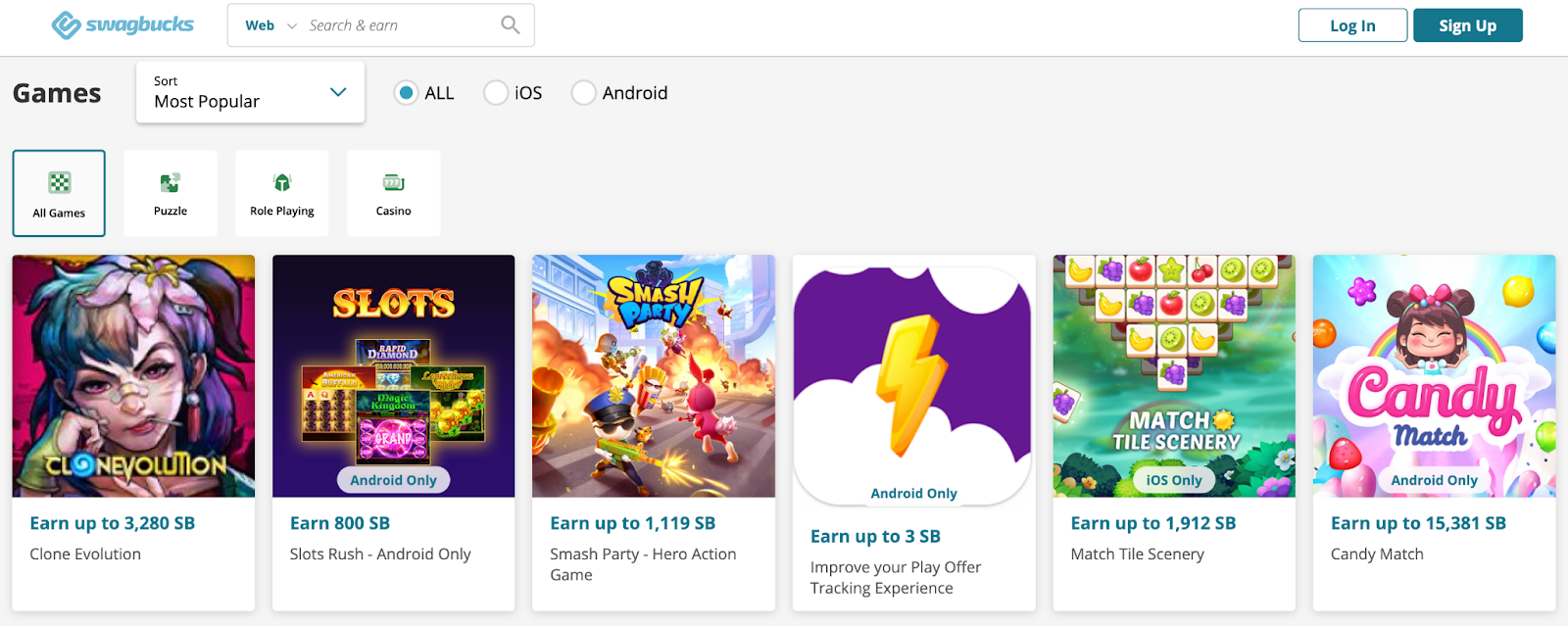The image size is (1568, 626).
Task: Open the Sort Most Popular dropdown
Action: coord(250,92)
